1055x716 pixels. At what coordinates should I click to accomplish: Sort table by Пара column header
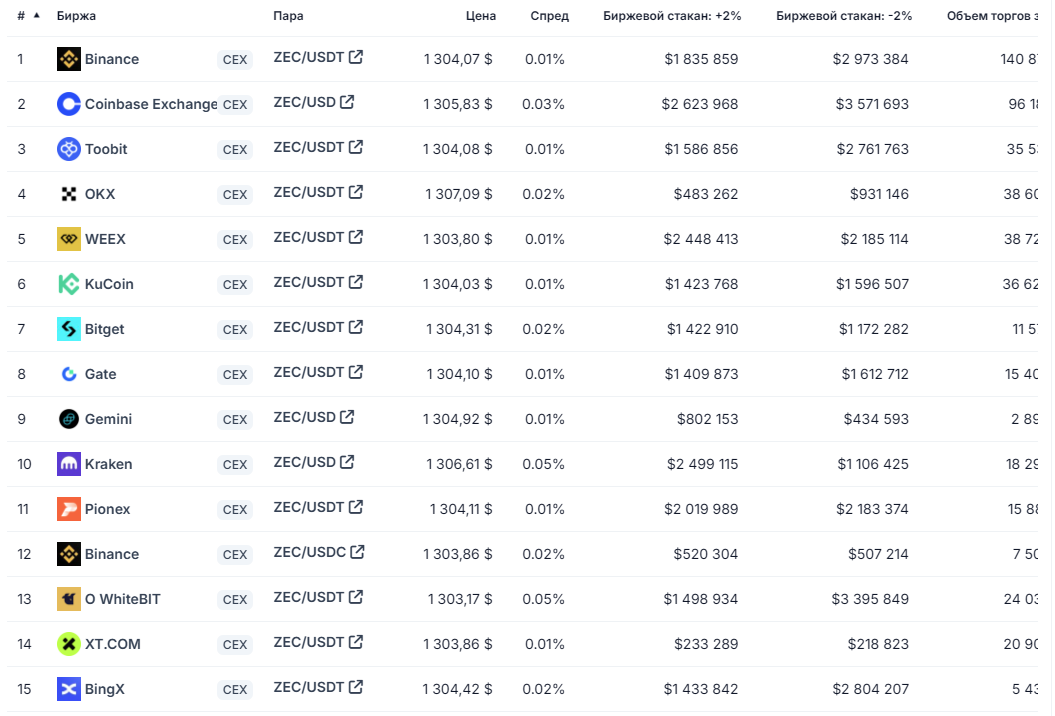tap(288, 15)
